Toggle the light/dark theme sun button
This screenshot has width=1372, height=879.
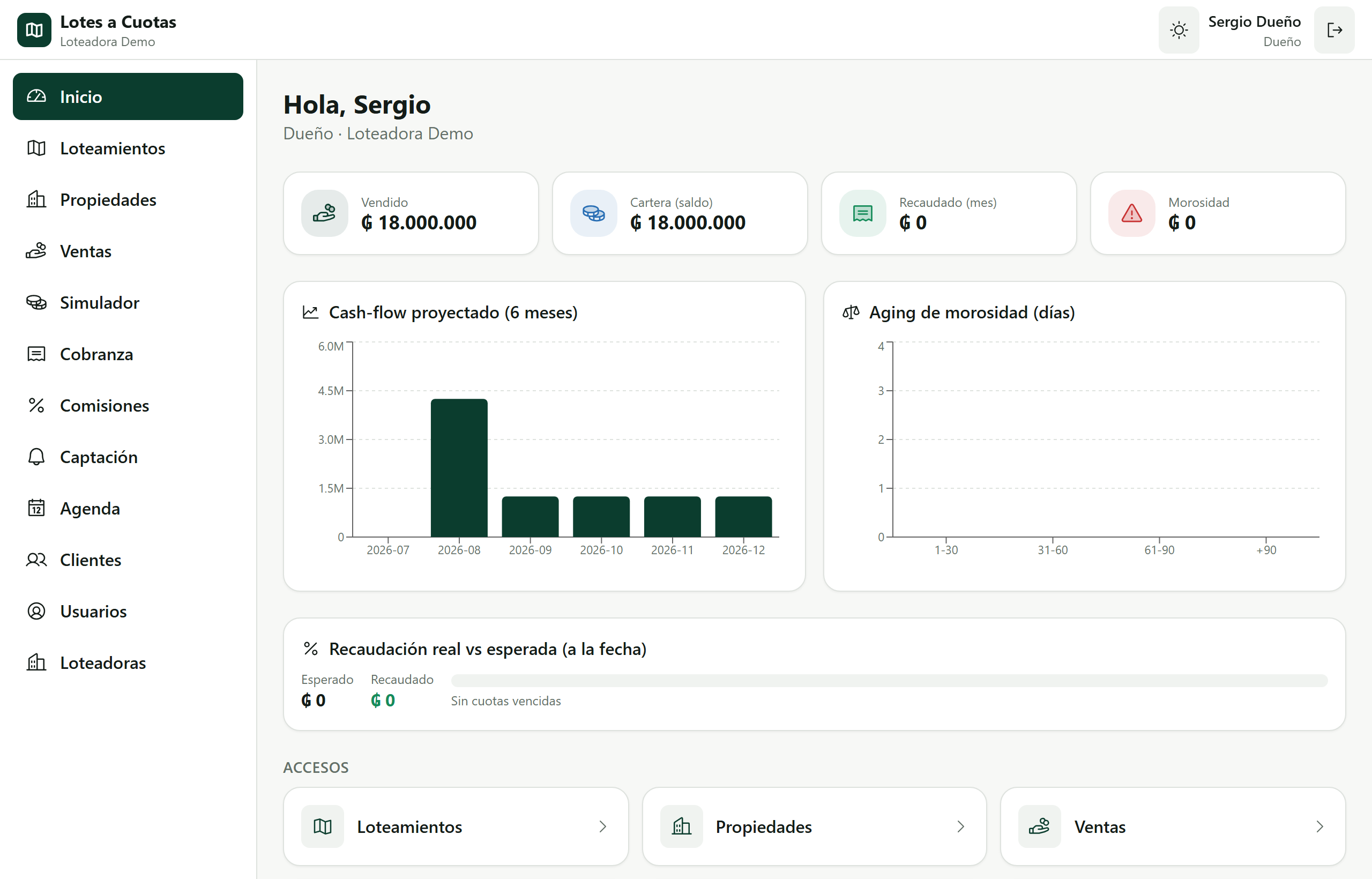pyautogui.click(x=1179, y=29)
